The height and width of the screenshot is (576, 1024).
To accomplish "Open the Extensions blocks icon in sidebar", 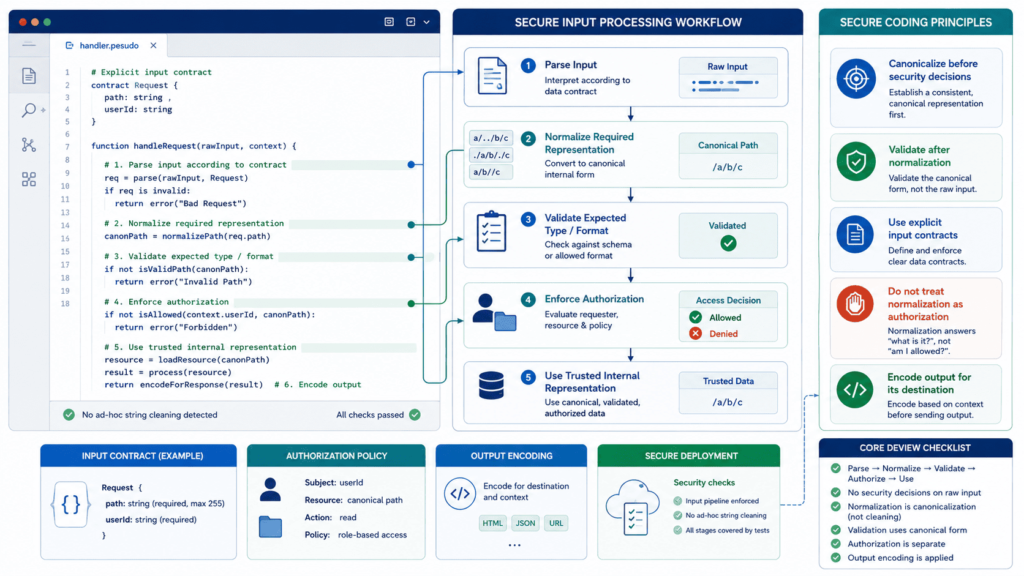I will pos(29,179).
